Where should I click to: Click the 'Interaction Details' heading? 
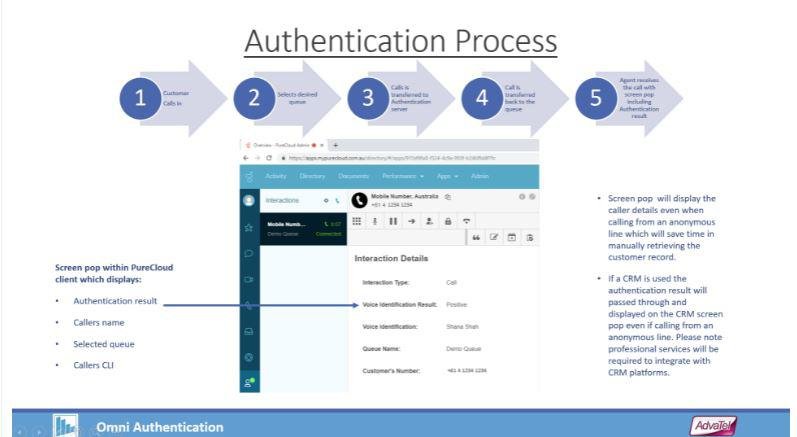(391, 258)
